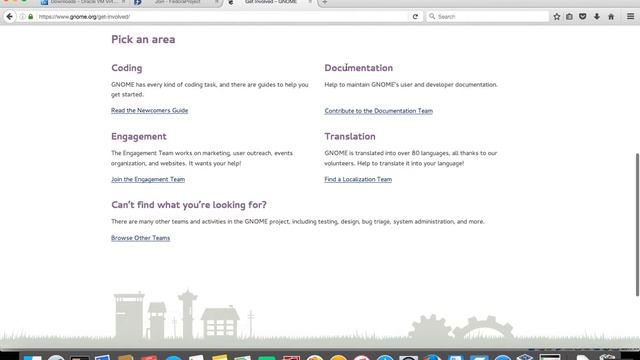640x360 pixels.
Task: Open the site information icon in the address bar
Action: pyautogui.click(x=22, y=17)
